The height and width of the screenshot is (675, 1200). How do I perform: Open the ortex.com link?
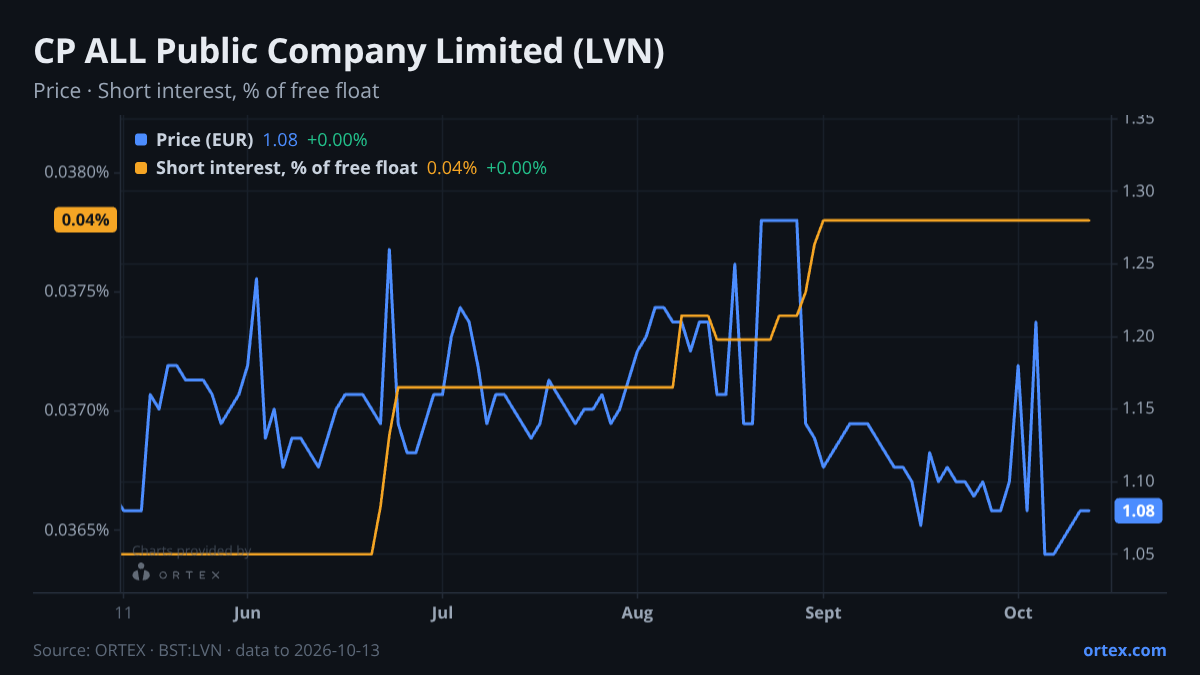tap(1124, 650)
